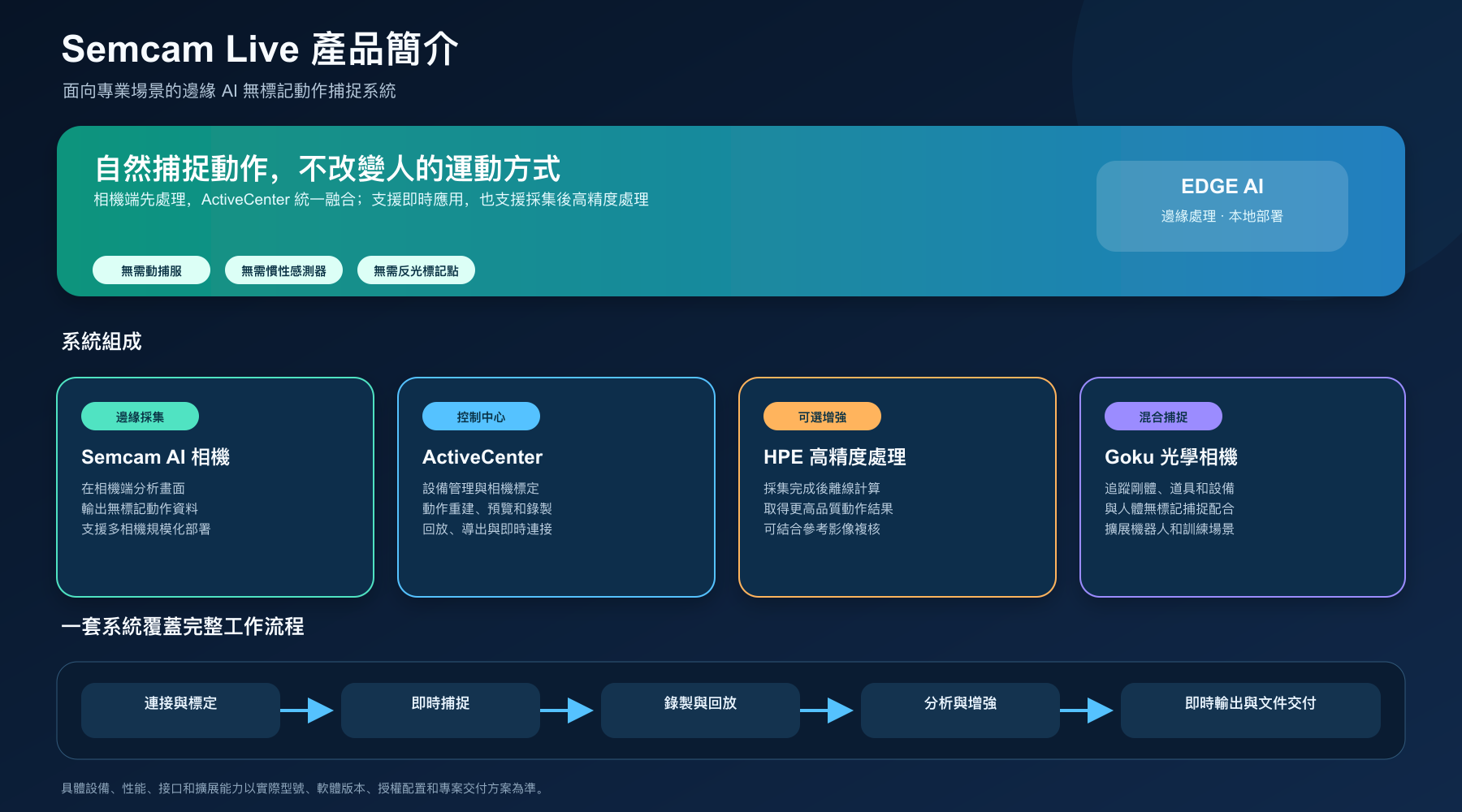Click the text 擴展機器人和訓練場景
Viewport: 1462px width, 812px height.
tap(1170, 529)
